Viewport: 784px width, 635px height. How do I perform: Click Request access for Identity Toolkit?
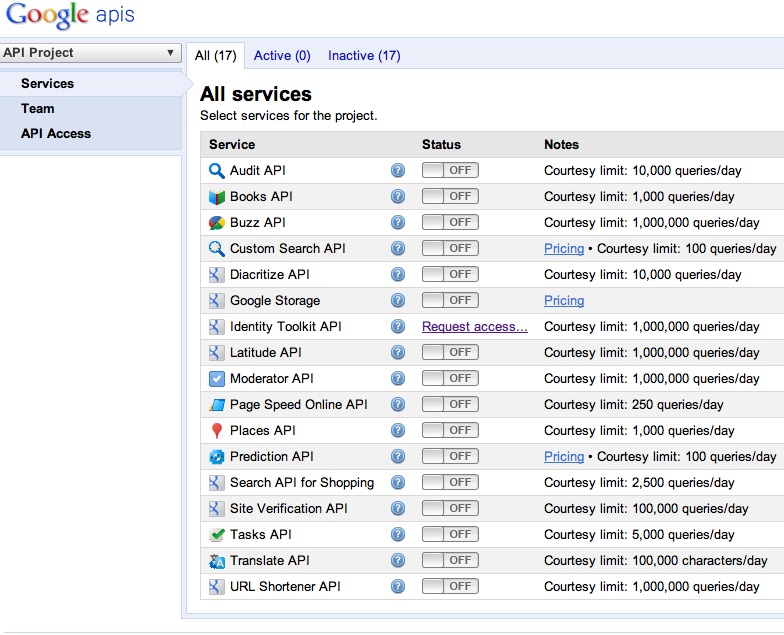[x=474, y=326]
